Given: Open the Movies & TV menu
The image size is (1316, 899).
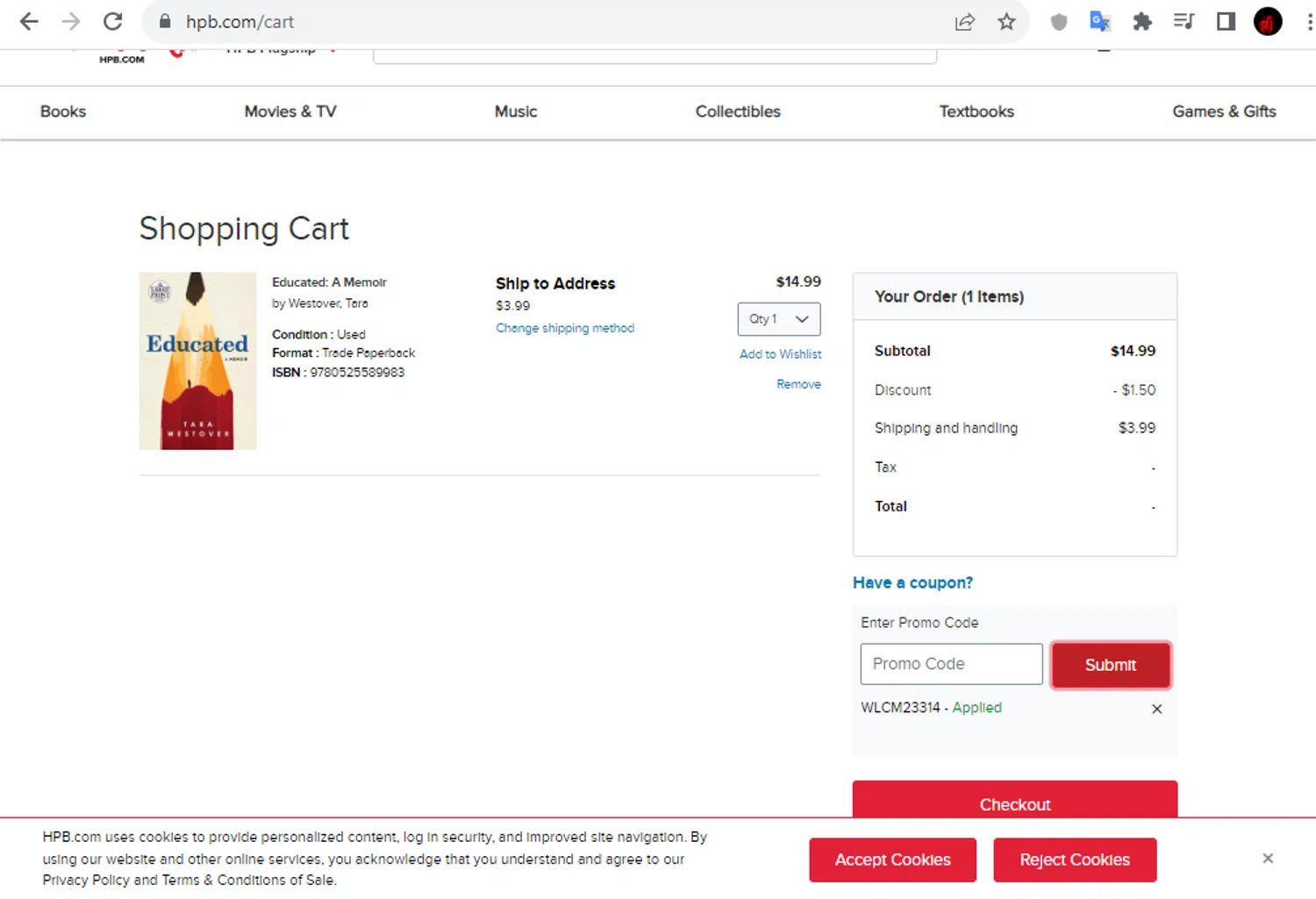Looking at the screenshot, I should coord(290,111).
